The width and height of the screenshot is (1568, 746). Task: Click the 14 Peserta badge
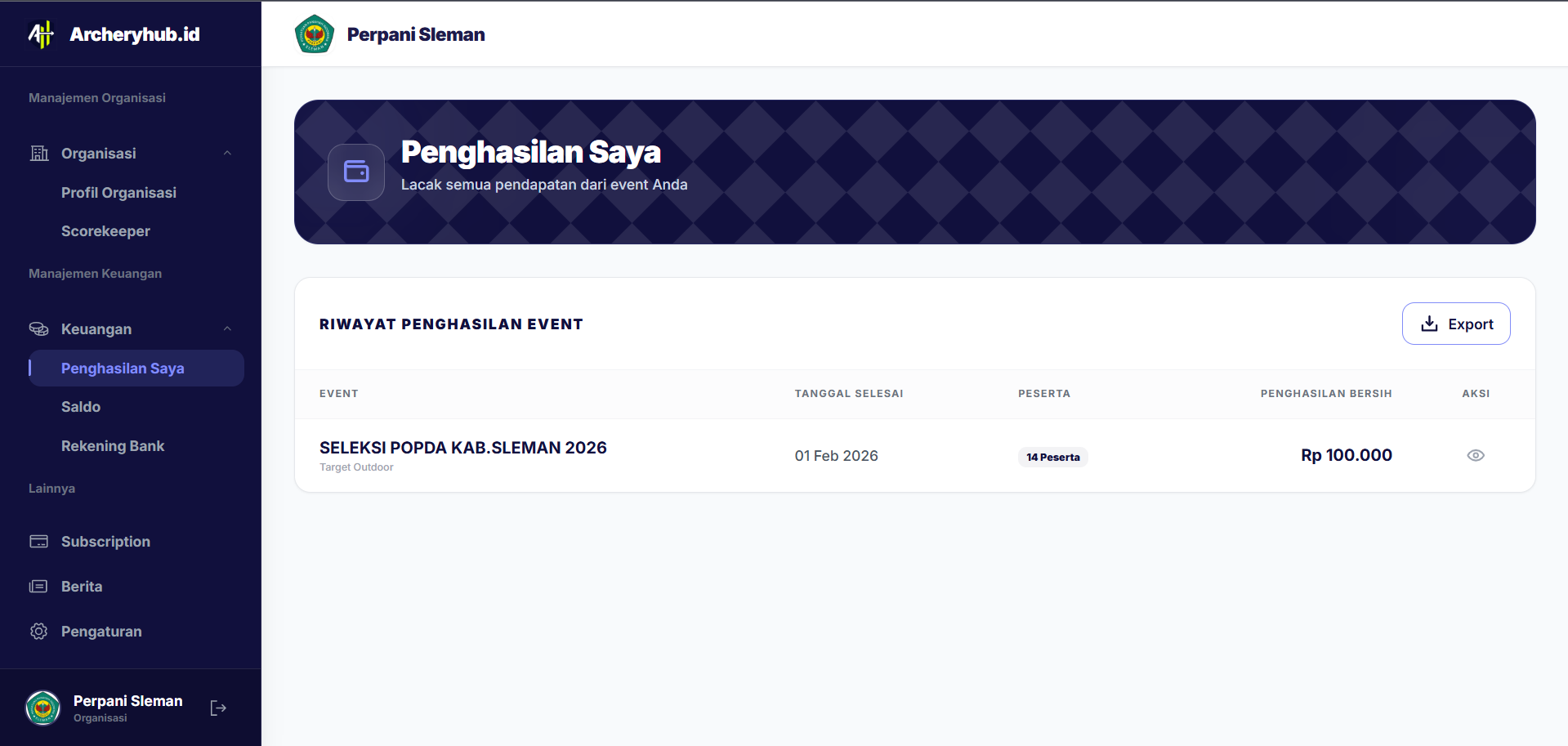[x=1052, y=456]
